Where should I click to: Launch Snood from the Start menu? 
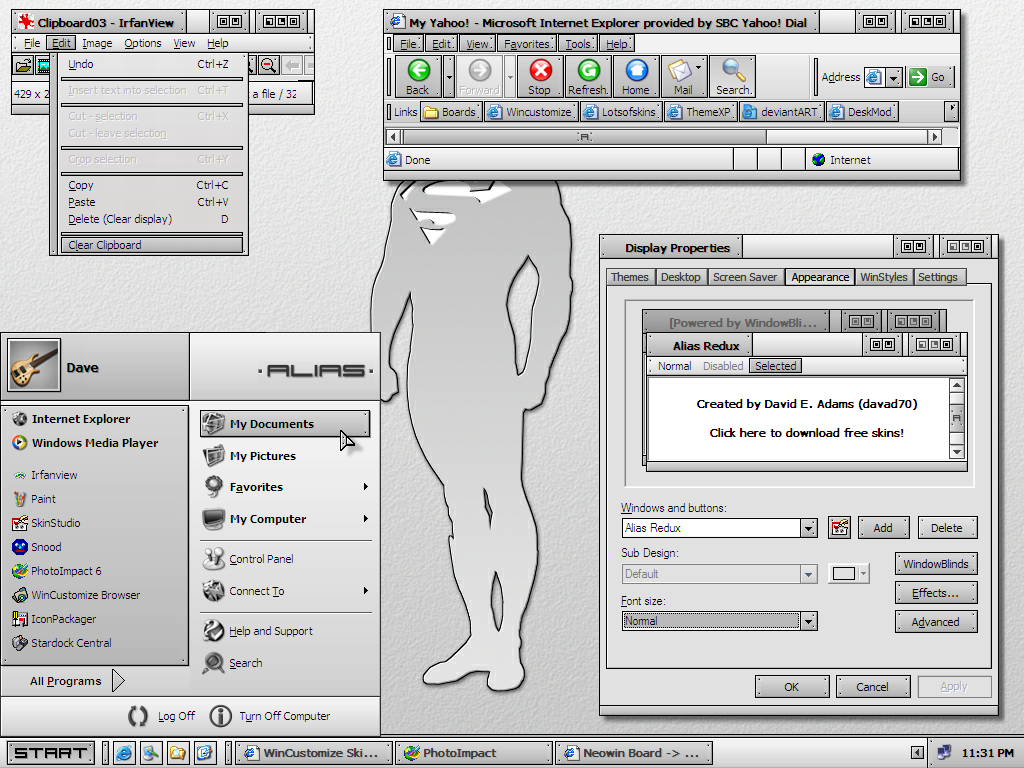(46, 547)
